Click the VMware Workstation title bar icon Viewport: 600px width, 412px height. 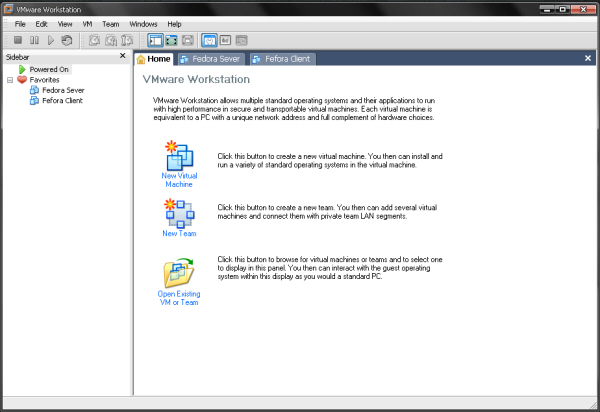[x=8, y=9]
